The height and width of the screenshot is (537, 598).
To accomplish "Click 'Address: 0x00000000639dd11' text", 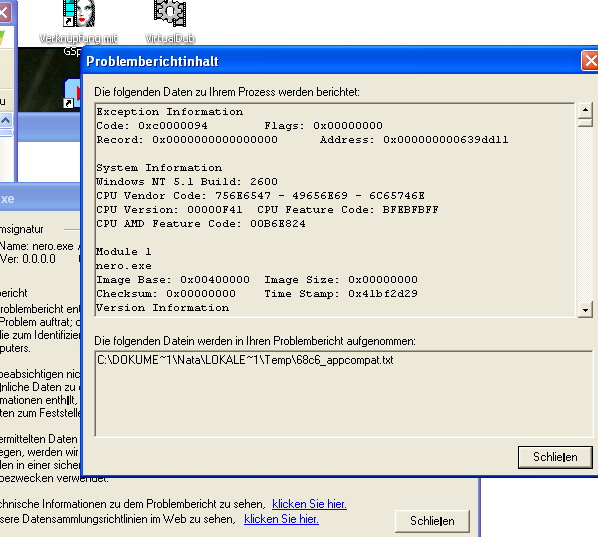I will 414,140.
